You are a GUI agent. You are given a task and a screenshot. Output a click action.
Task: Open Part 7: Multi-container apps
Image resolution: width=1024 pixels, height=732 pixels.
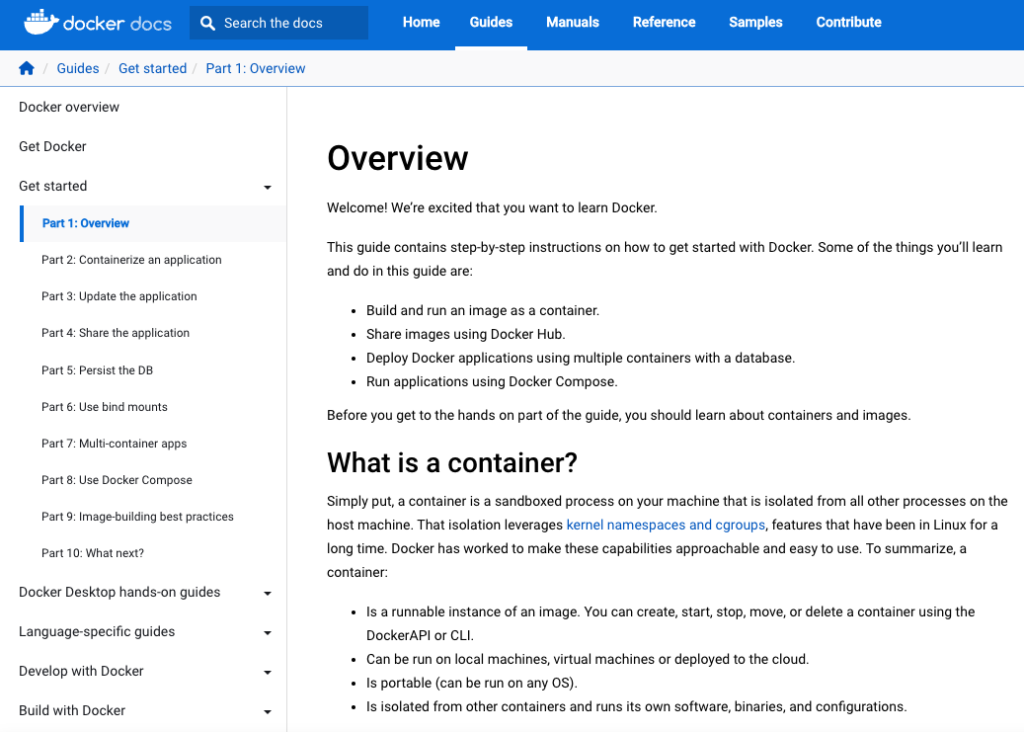(114, 443)
